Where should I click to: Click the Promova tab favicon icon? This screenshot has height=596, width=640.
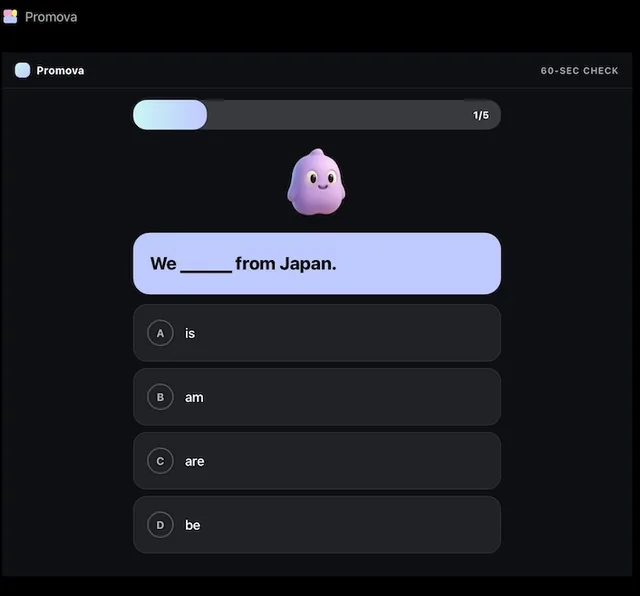[10, 17]
